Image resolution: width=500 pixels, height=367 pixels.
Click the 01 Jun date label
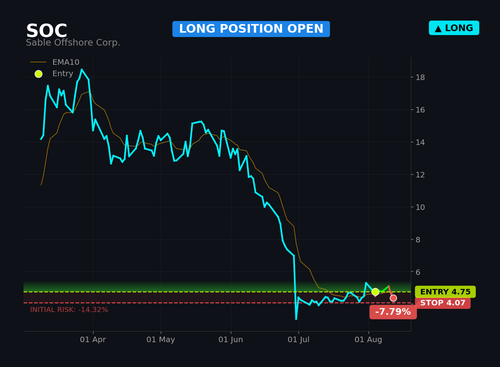pyautogui.click(x=231, y=340)
